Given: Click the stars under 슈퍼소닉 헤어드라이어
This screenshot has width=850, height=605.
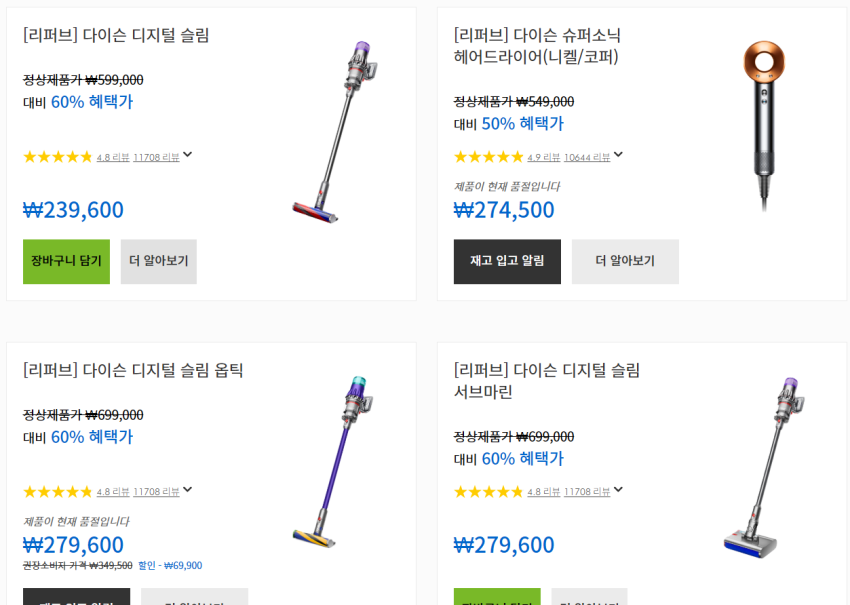Looking at the screenshot, I should click(x=488, y=157).
